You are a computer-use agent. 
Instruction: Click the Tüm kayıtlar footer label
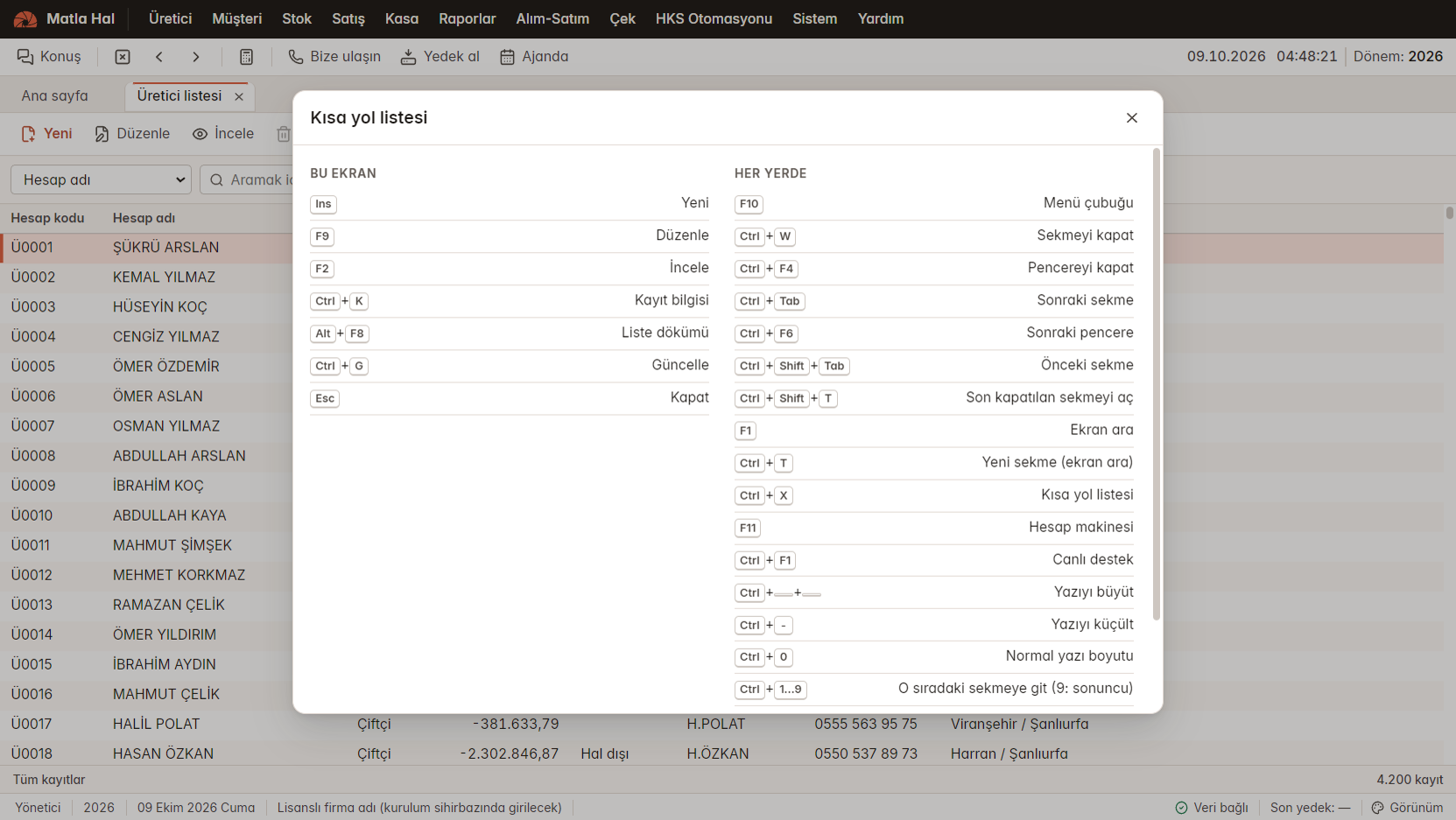coord(49,780)
